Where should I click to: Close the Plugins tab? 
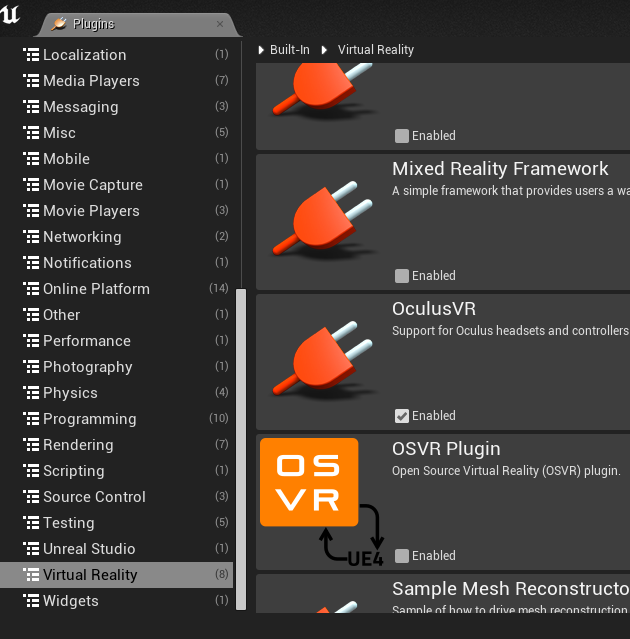pyautogui.click(x=220, y=24)
